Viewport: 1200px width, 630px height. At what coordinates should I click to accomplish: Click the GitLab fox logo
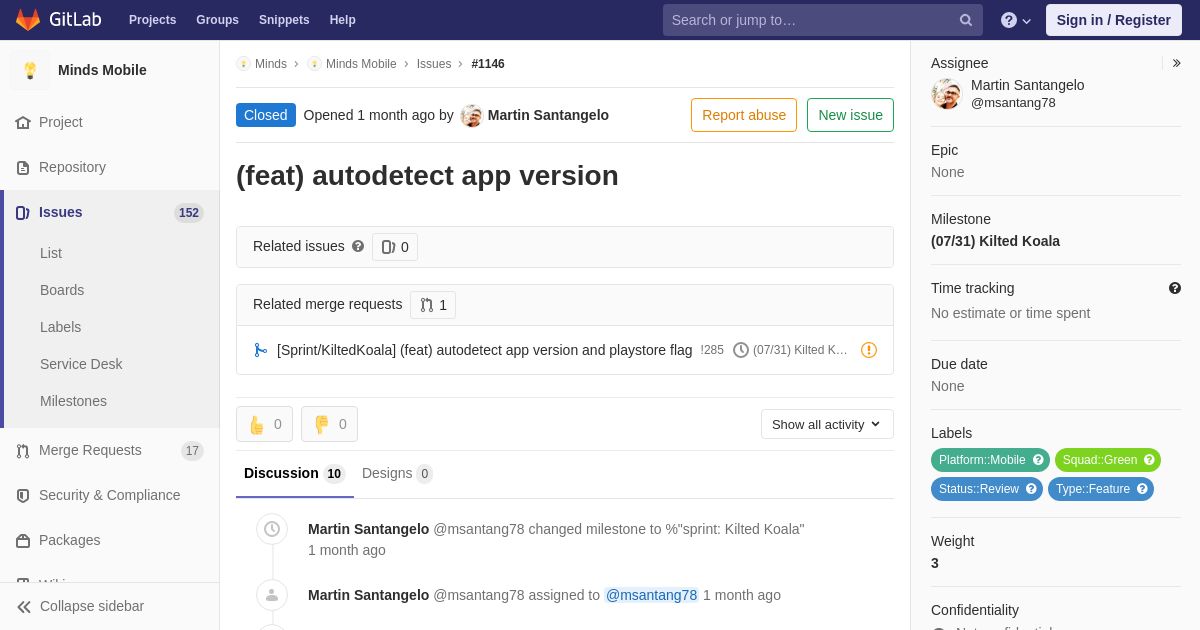[28, 20]
